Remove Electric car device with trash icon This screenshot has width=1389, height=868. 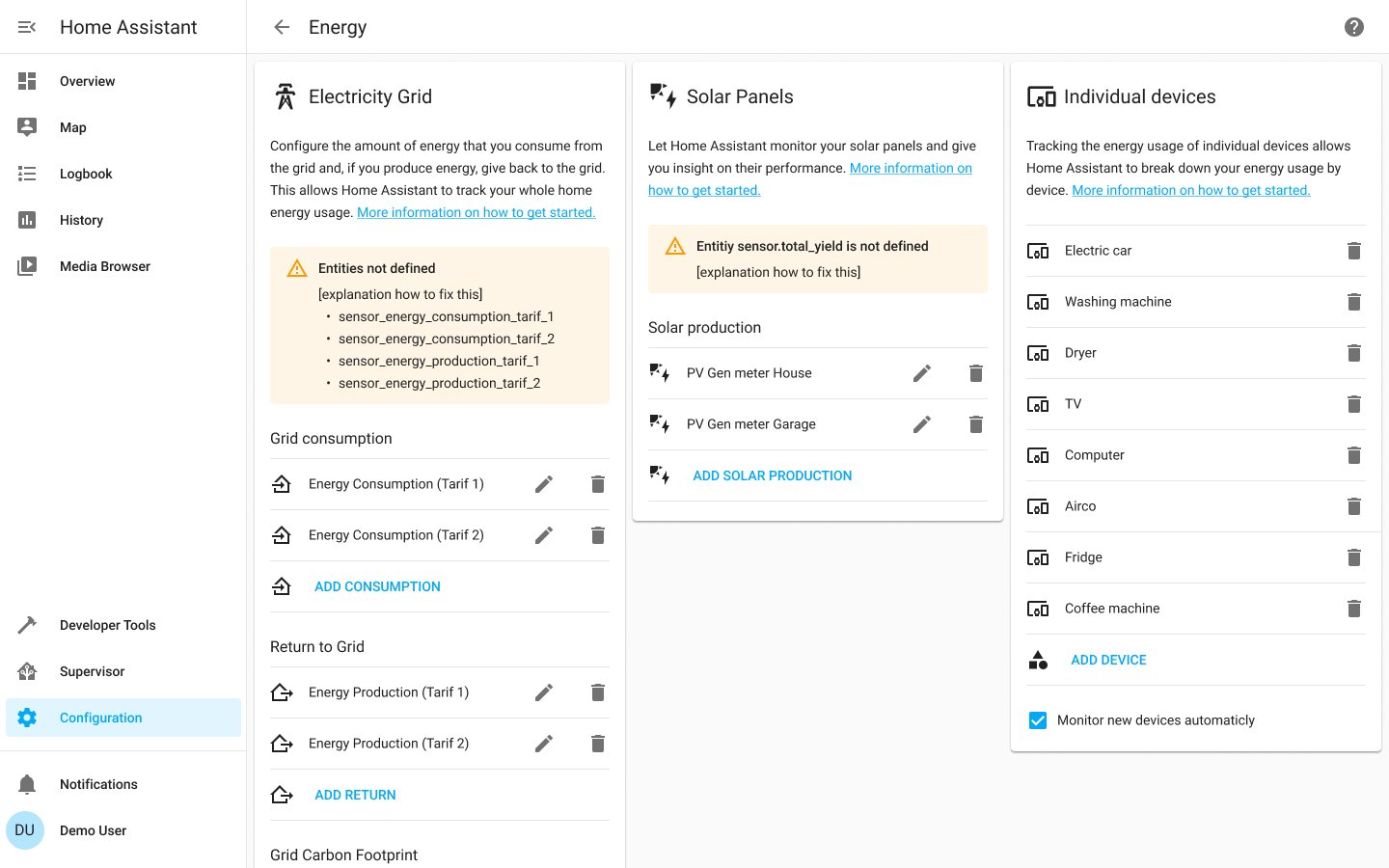[1354, 251]
